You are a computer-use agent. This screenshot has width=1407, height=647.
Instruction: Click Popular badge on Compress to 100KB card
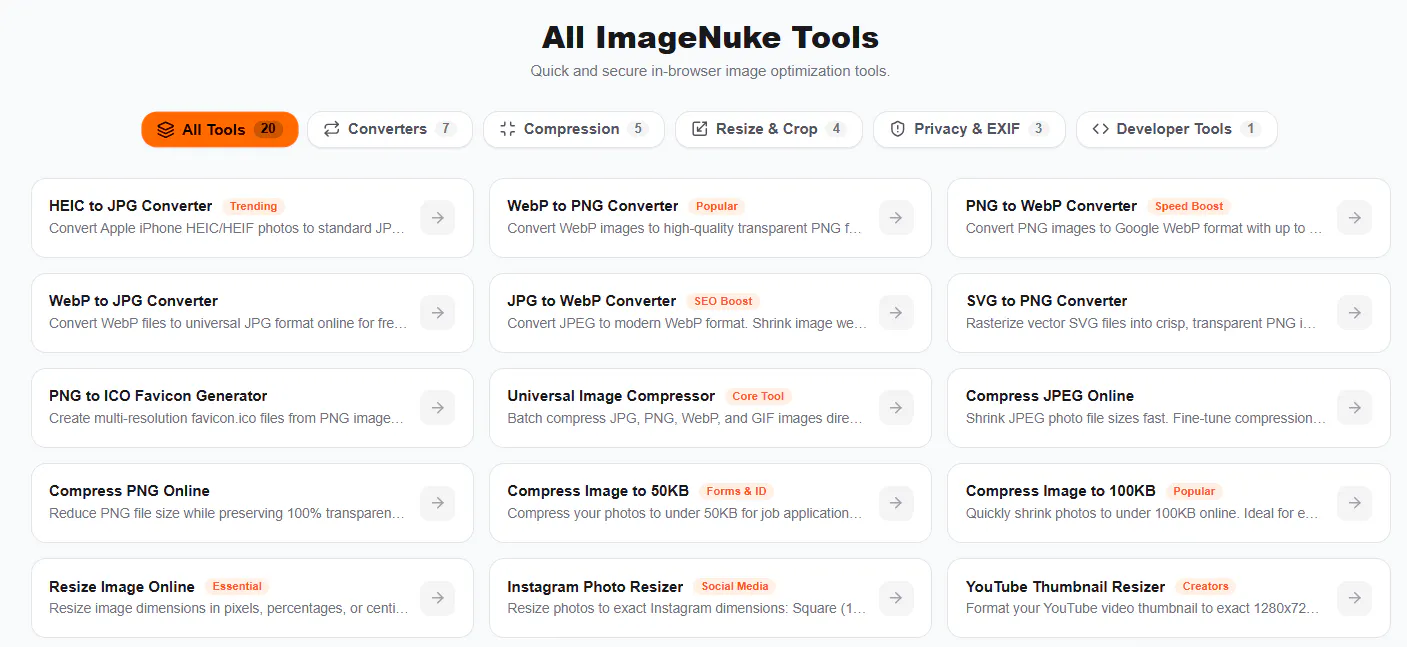click(x=1194, y=491)
